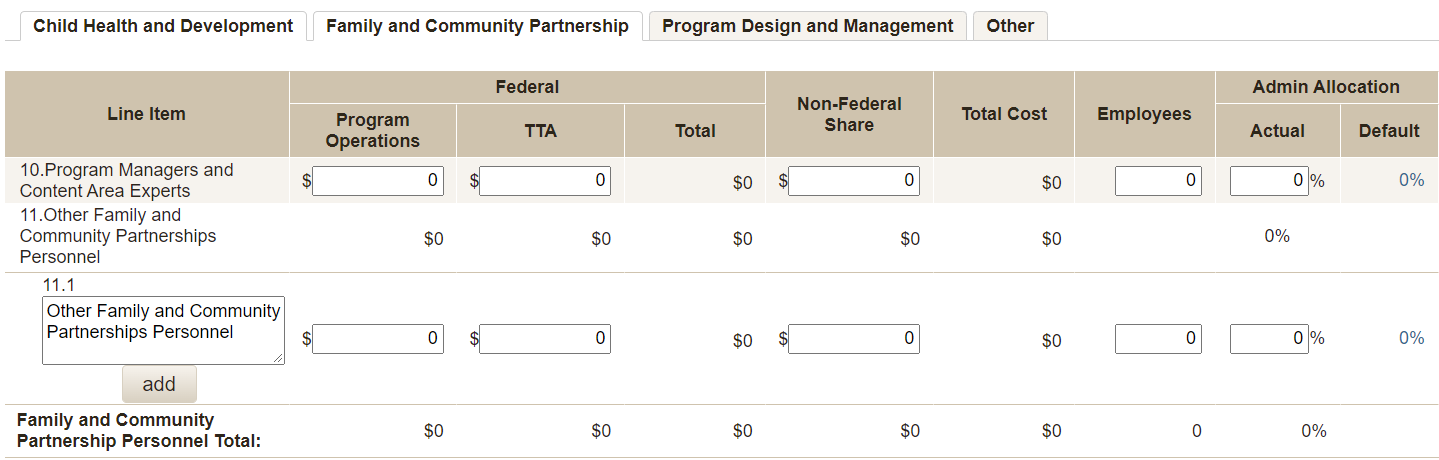
Task: Click the Default 0% value for line 11.1
Action: pos(1411,338)
